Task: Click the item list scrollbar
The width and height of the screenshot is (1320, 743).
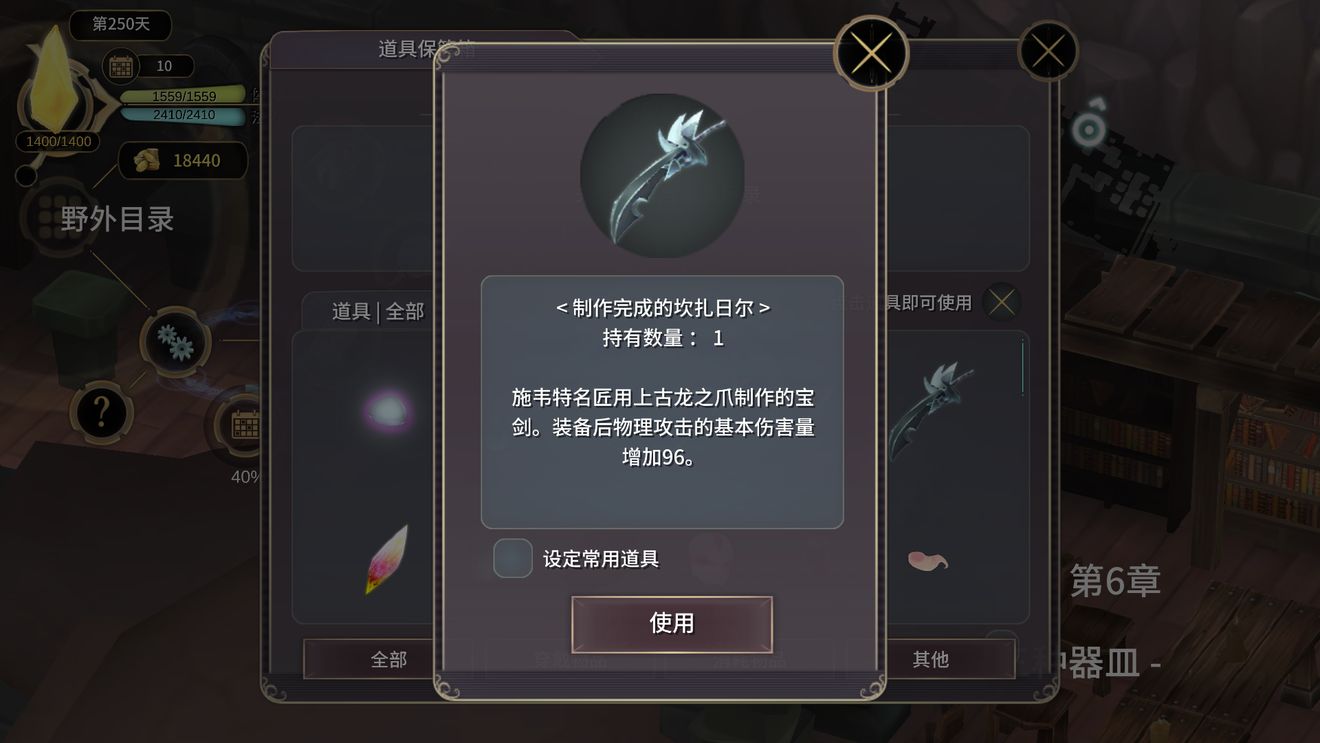Action: point(1022,368)
